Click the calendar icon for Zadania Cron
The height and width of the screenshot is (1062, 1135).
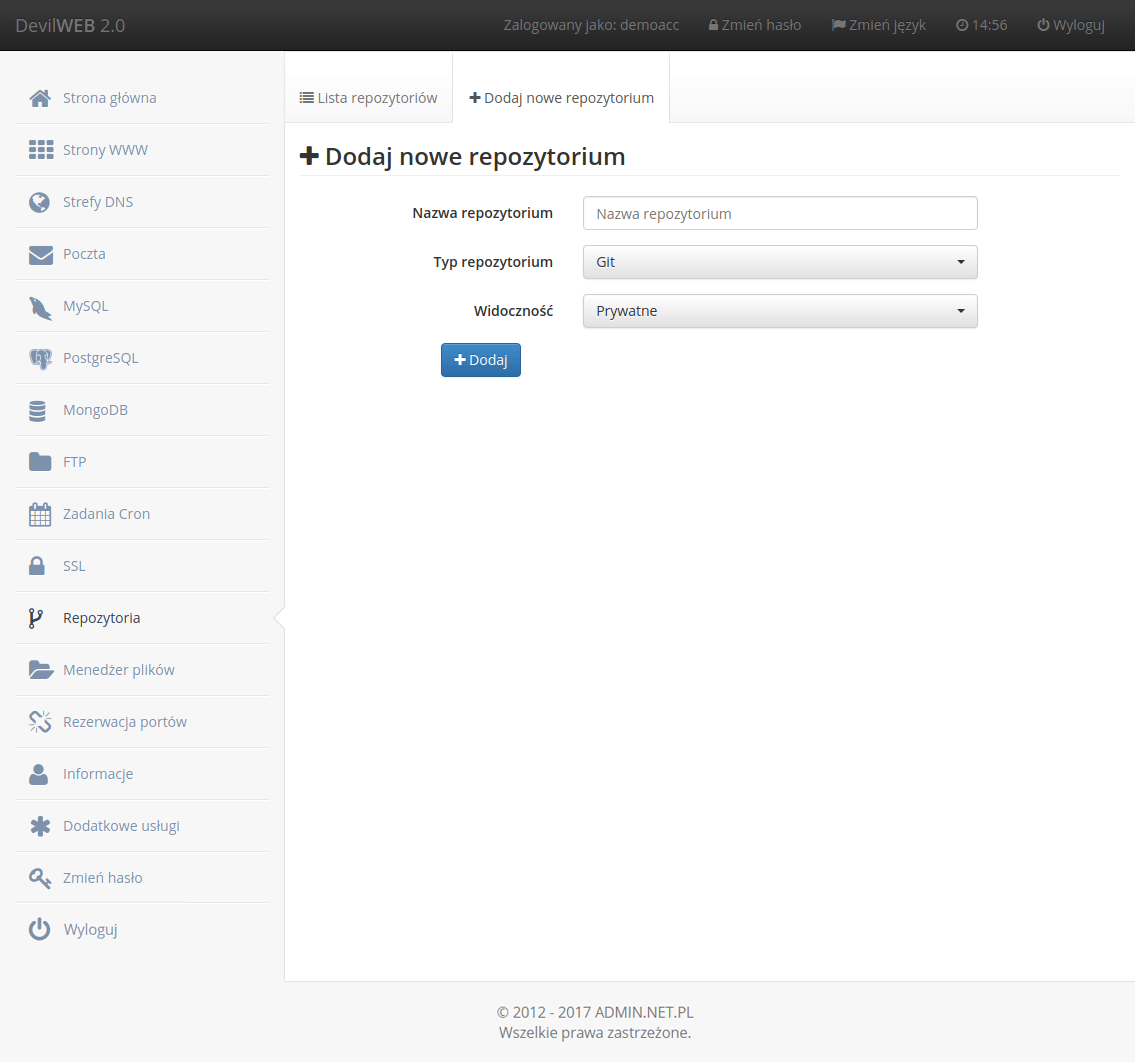tap(40, 515)
